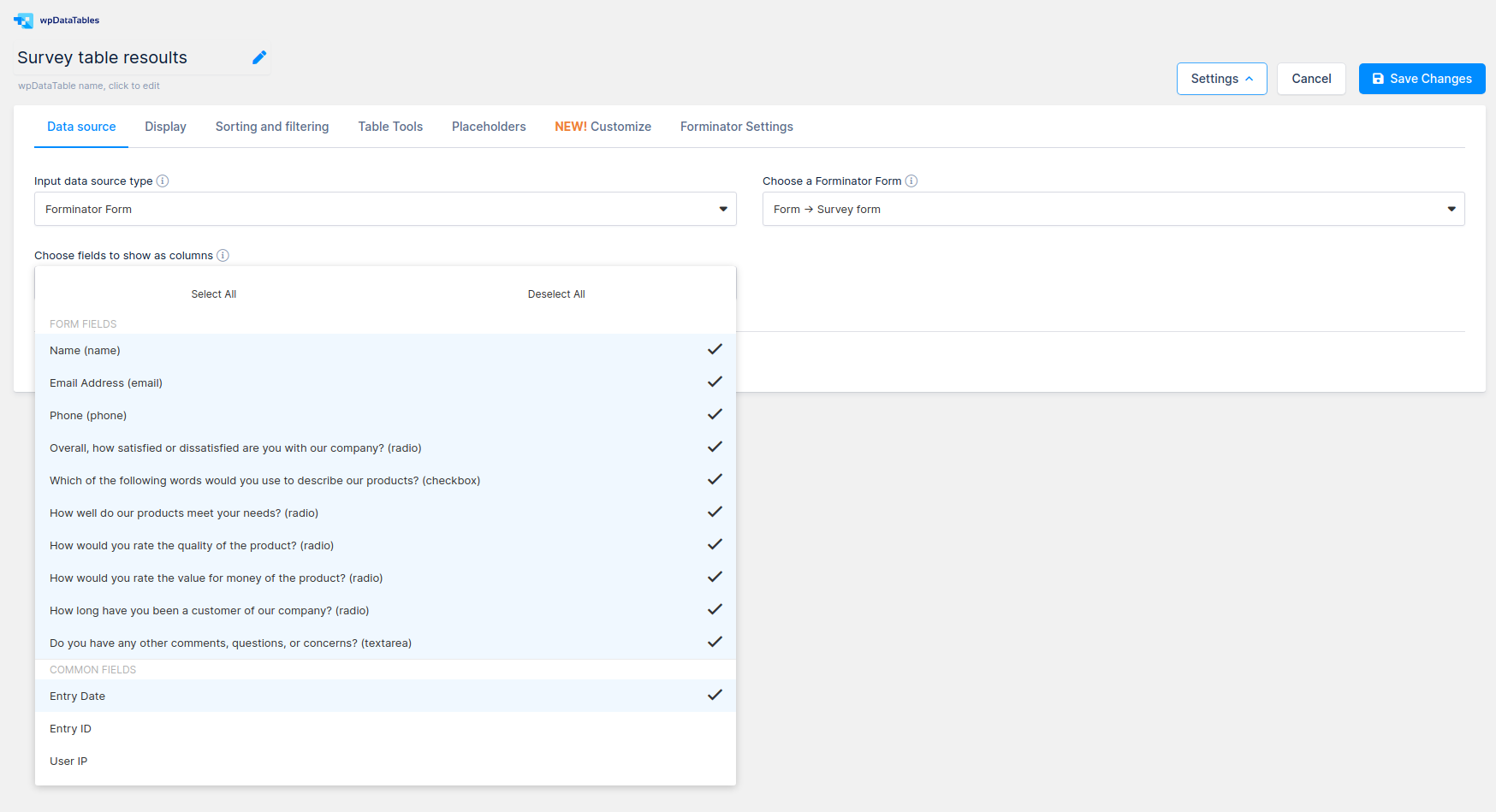Click the wpDataTables logo icon

pyautogui.click(x=23, y=20)
